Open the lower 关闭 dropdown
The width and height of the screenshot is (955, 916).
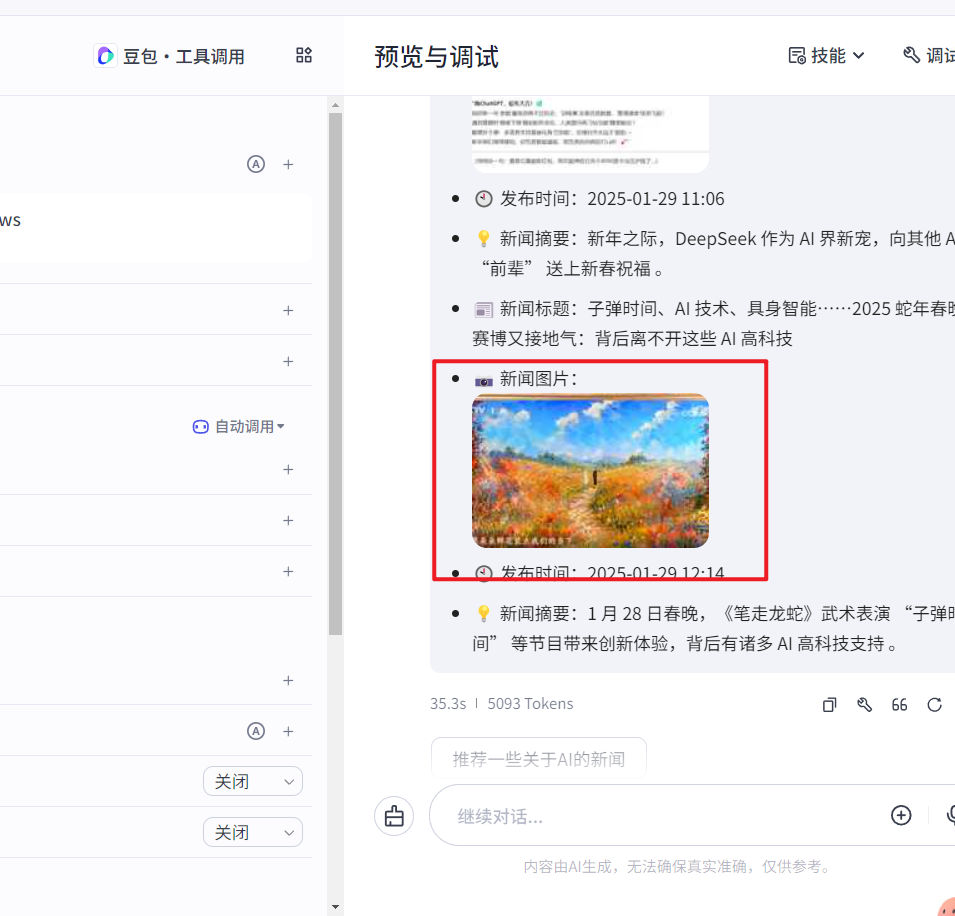[253, 832]
